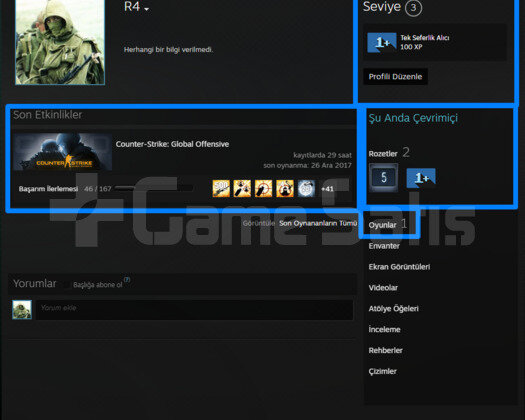This screenshot has height=420, width=525.
Task: Click the Profili Düzenle button
Action: [x=395, y=77]
